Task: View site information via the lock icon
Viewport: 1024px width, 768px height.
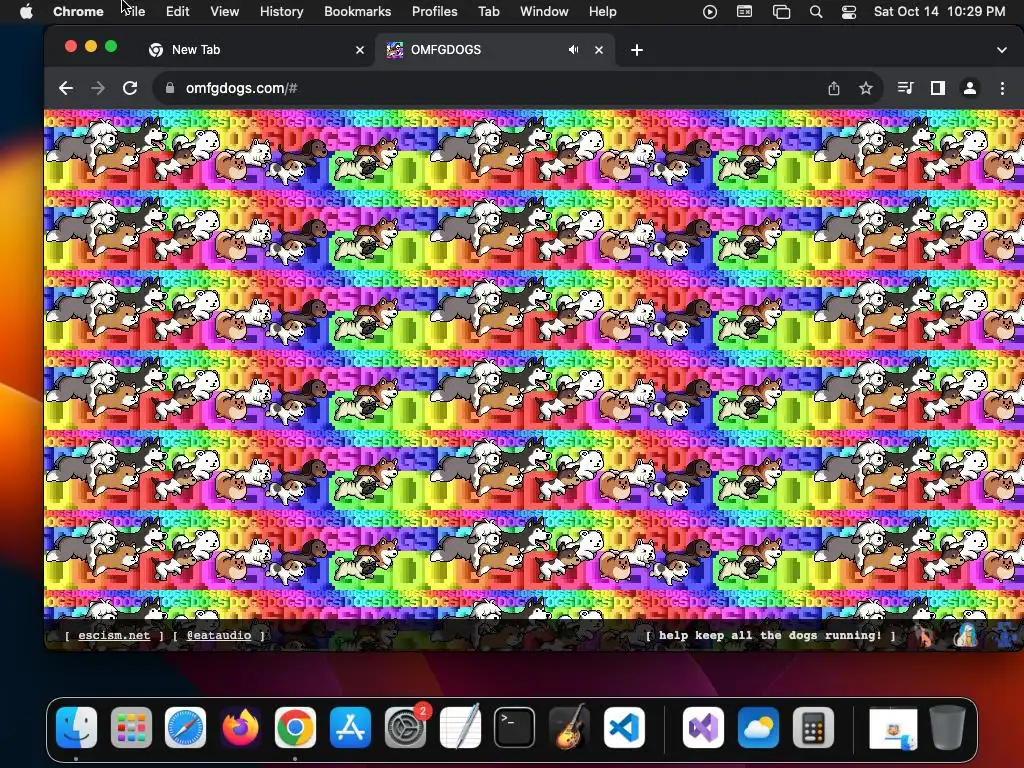Action: click(x=170, y=88)
